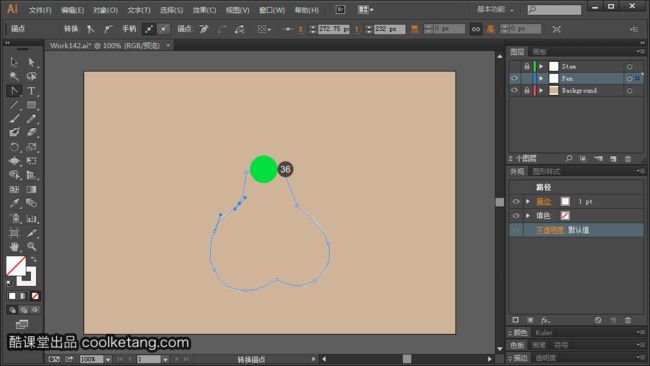Clear appearance with the no-symbol icon
The width and height of the screenshot is (650, 366).
pyautogui.click(x=598, y=320)
